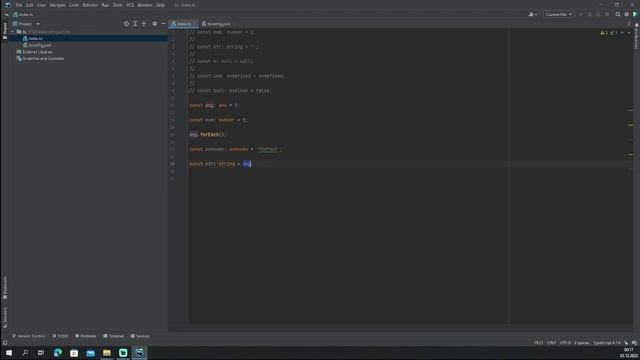Click the 'const str: string' code line
Screen dimensions: 640x360
point(220,164)
